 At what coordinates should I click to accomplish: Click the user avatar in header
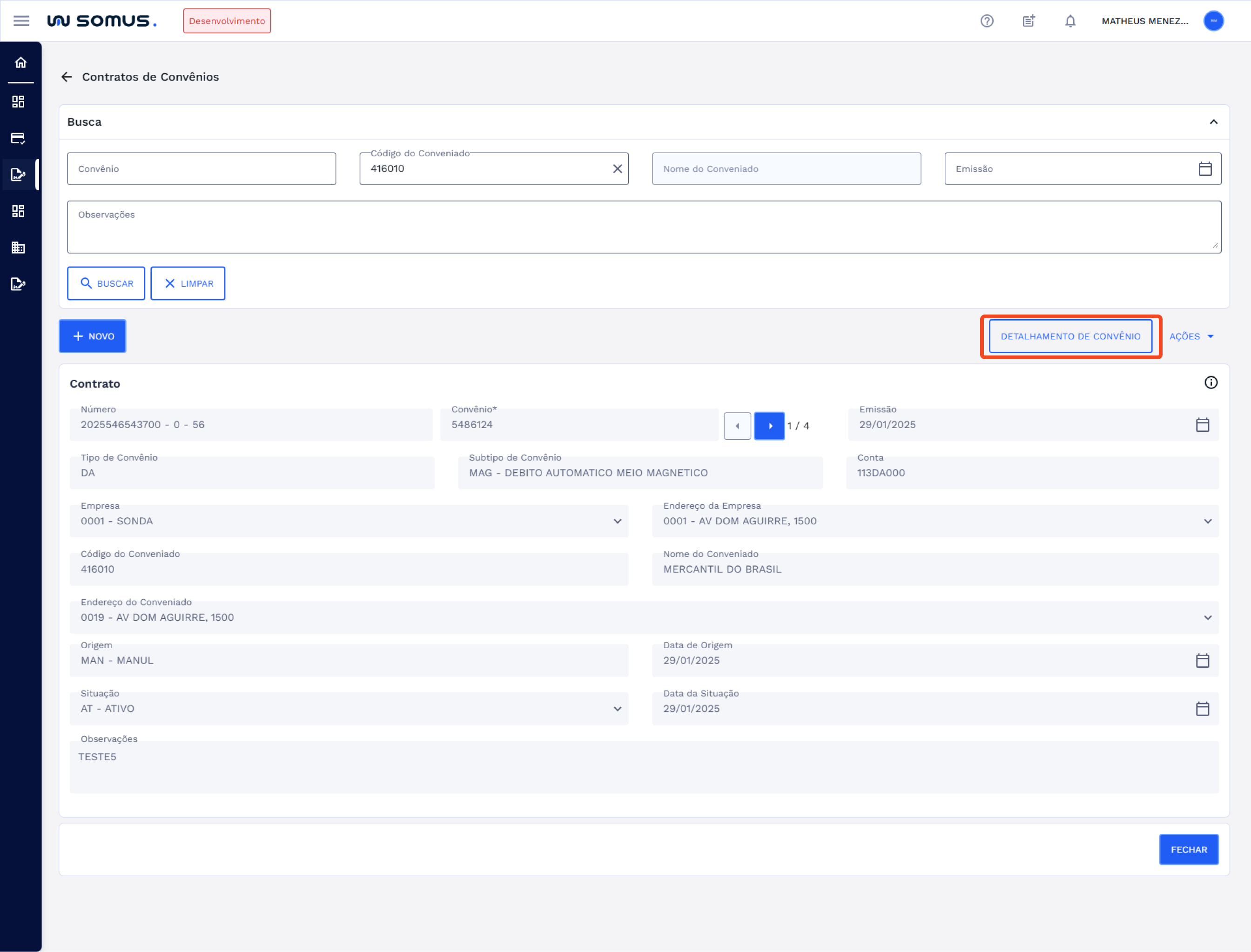[x=1213, y=21]
